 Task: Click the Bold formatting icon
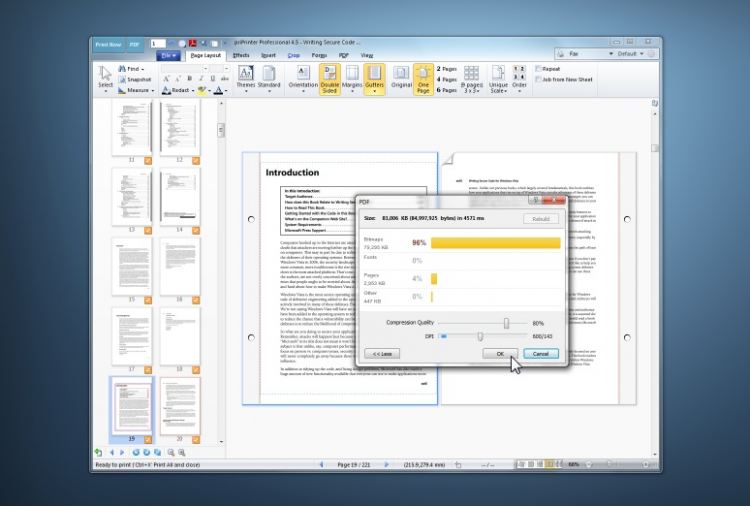point(189,78)
